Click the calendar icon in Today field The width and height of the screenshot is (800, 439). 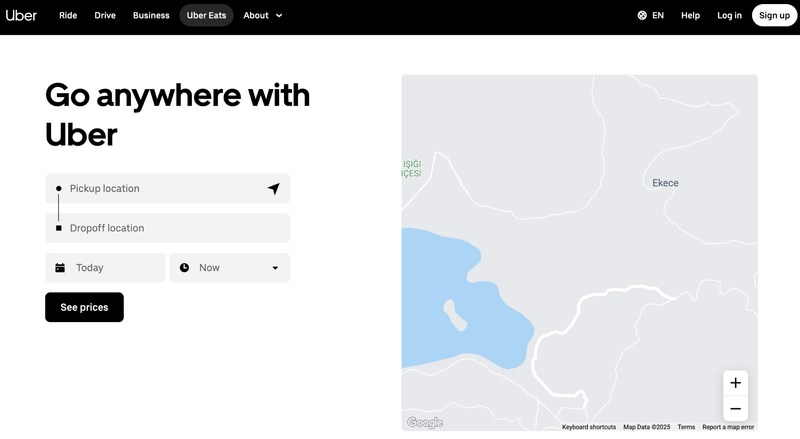pyautogui.click(x=60, y=267)
